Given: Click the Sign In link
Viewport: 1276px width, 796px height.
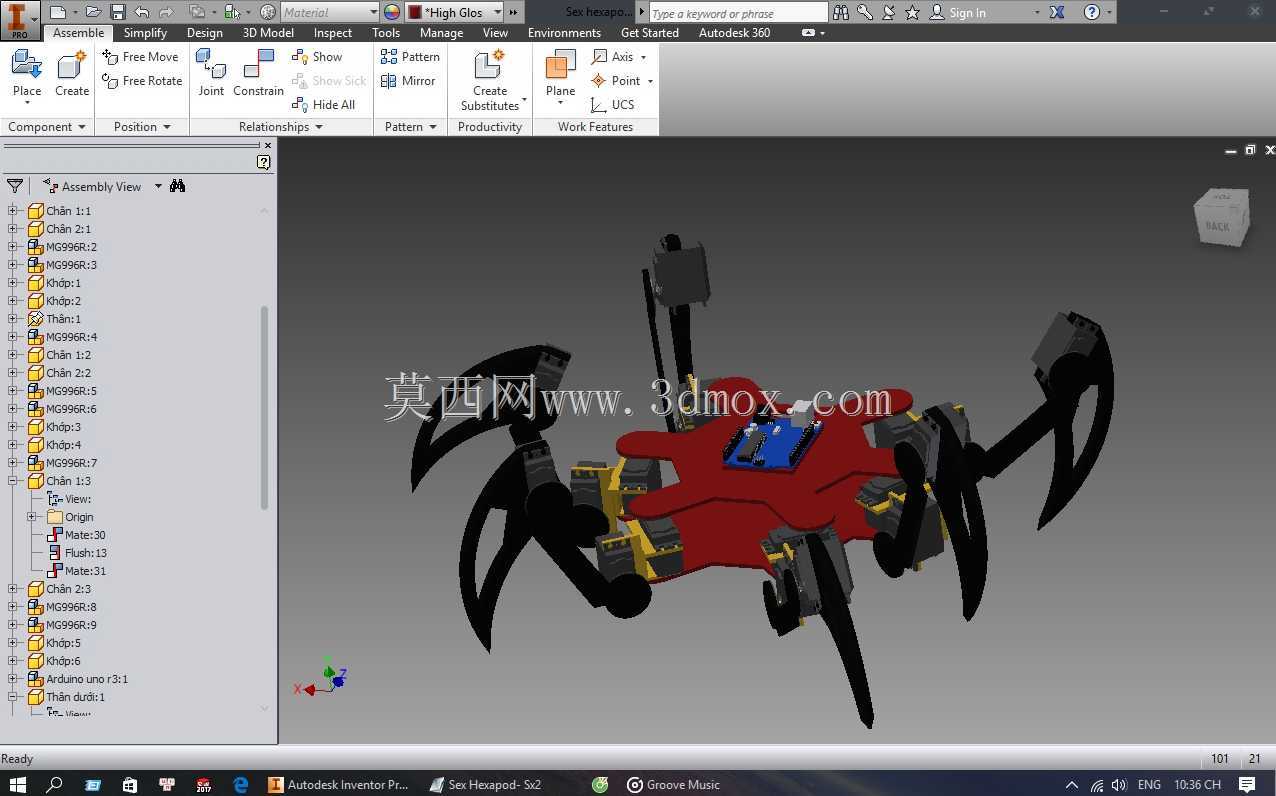Looking at the screenshot, I should [x=967, y=13].
